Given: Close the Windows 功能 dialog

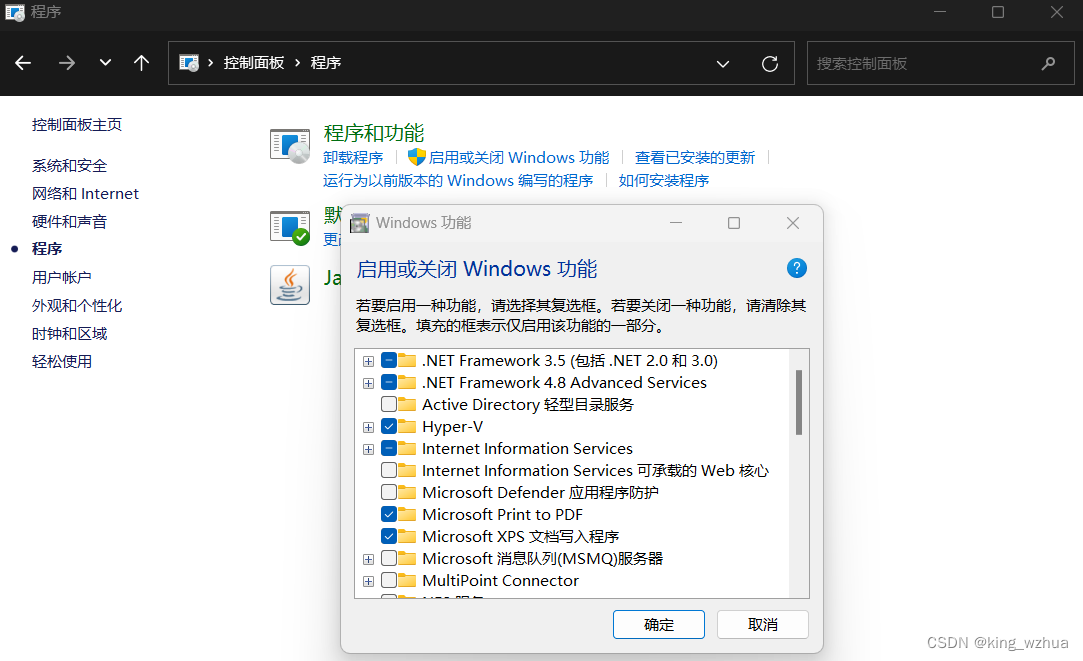Looking at the screenshot, I should [793, 223].
